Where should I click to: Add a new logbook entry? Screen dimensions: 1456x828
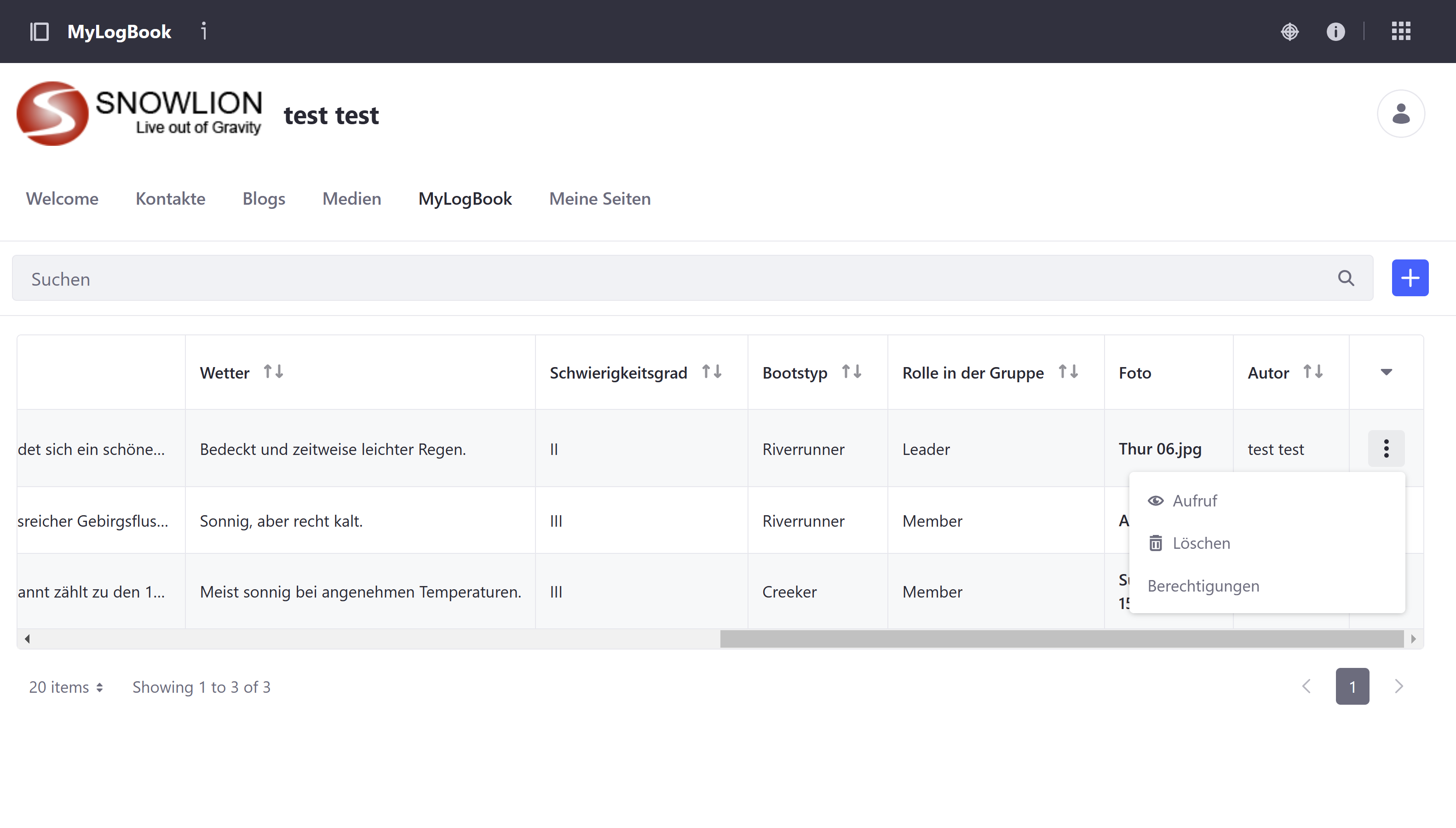coord(1410,278)
